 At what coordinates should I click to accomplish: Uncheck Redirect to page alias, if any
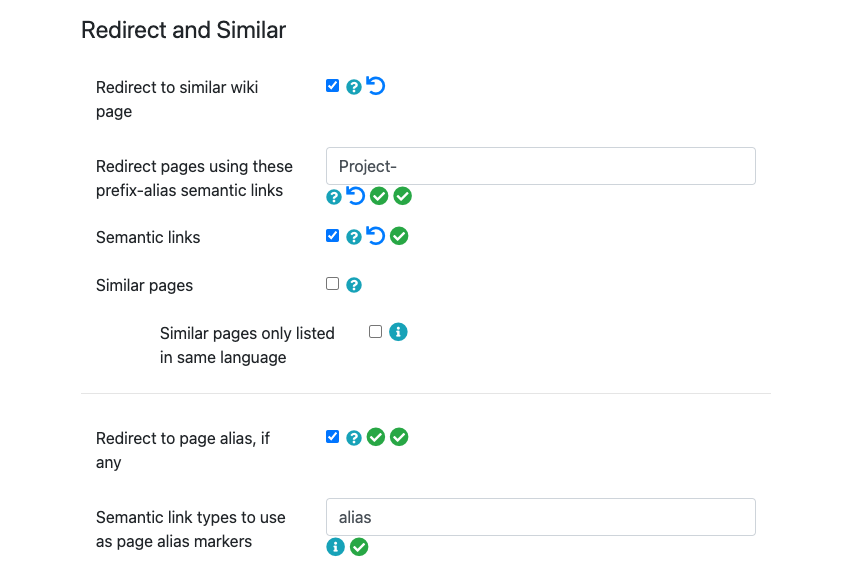point(333,437)
